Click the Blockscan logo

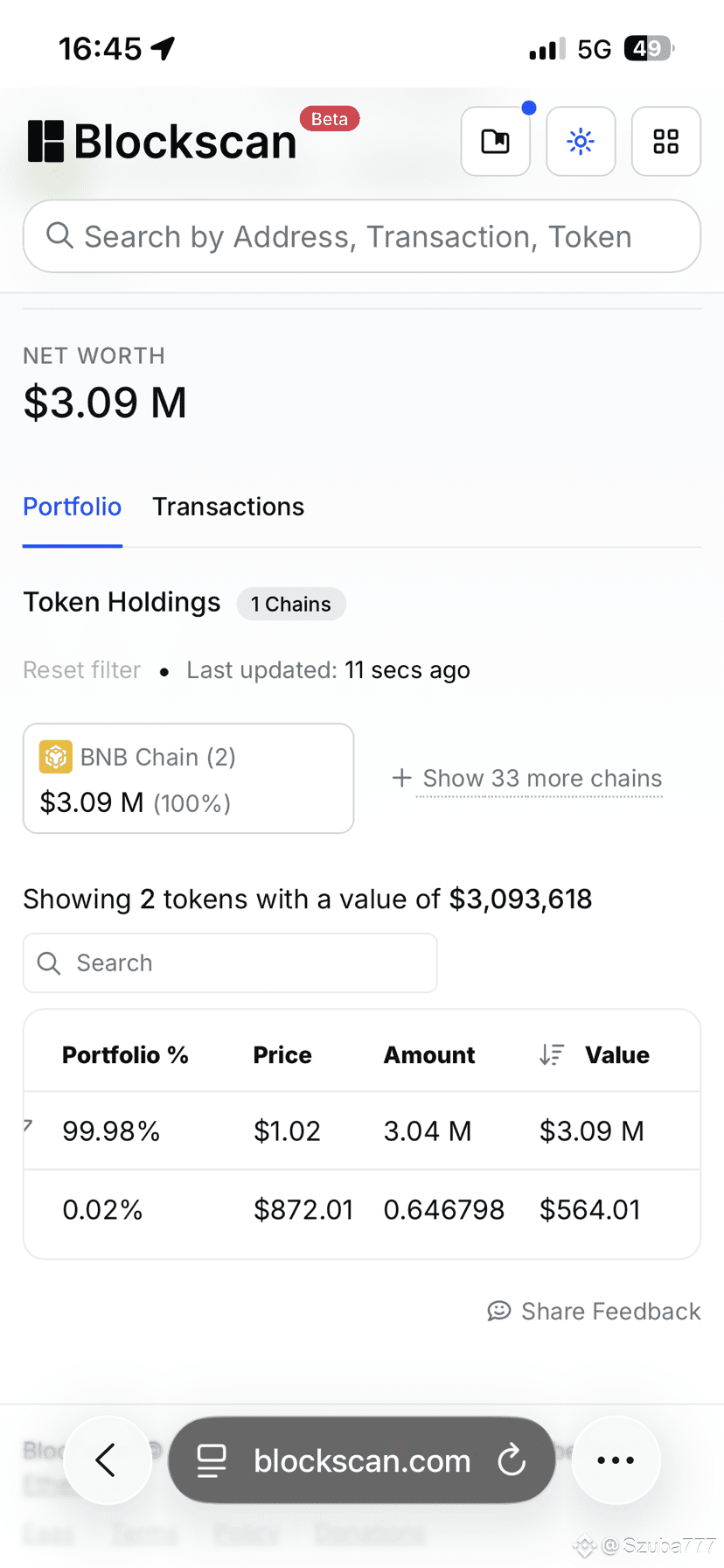pyautogui.click(x=163, y=141)
